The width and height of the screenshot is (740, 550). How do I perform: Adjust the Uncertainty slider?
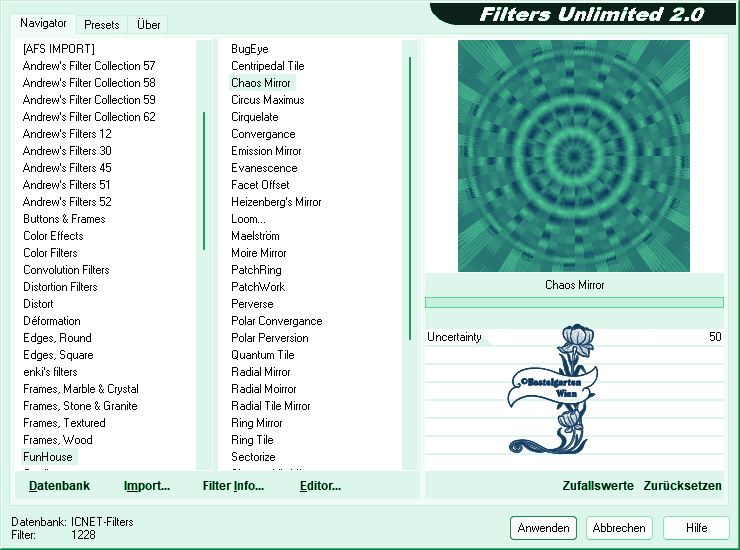[574, 337]
